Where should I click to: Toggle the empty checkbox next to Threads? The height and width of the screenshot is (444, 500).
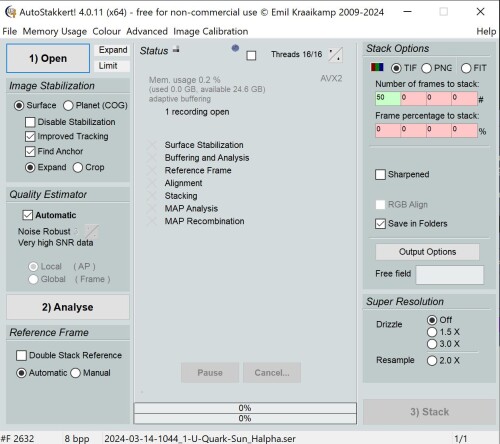click(x=251, y=55)
